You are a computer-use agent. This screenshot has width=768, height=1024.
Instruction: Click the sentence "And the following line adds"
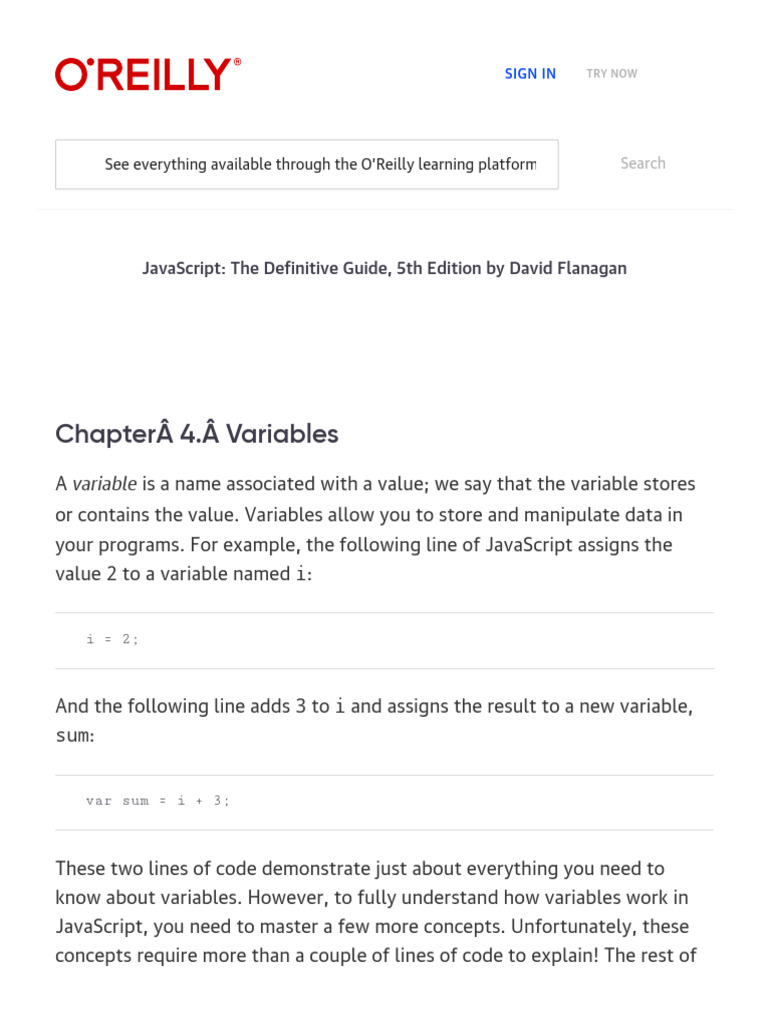coord(180,707)
